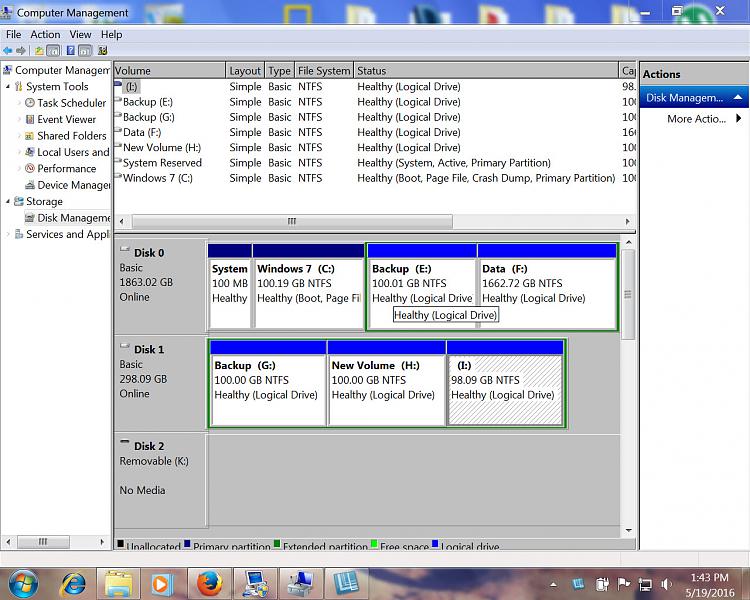The image size is (750, 600).
Task: Select the (I:) volume row in the list
Action: click(375, 87)
